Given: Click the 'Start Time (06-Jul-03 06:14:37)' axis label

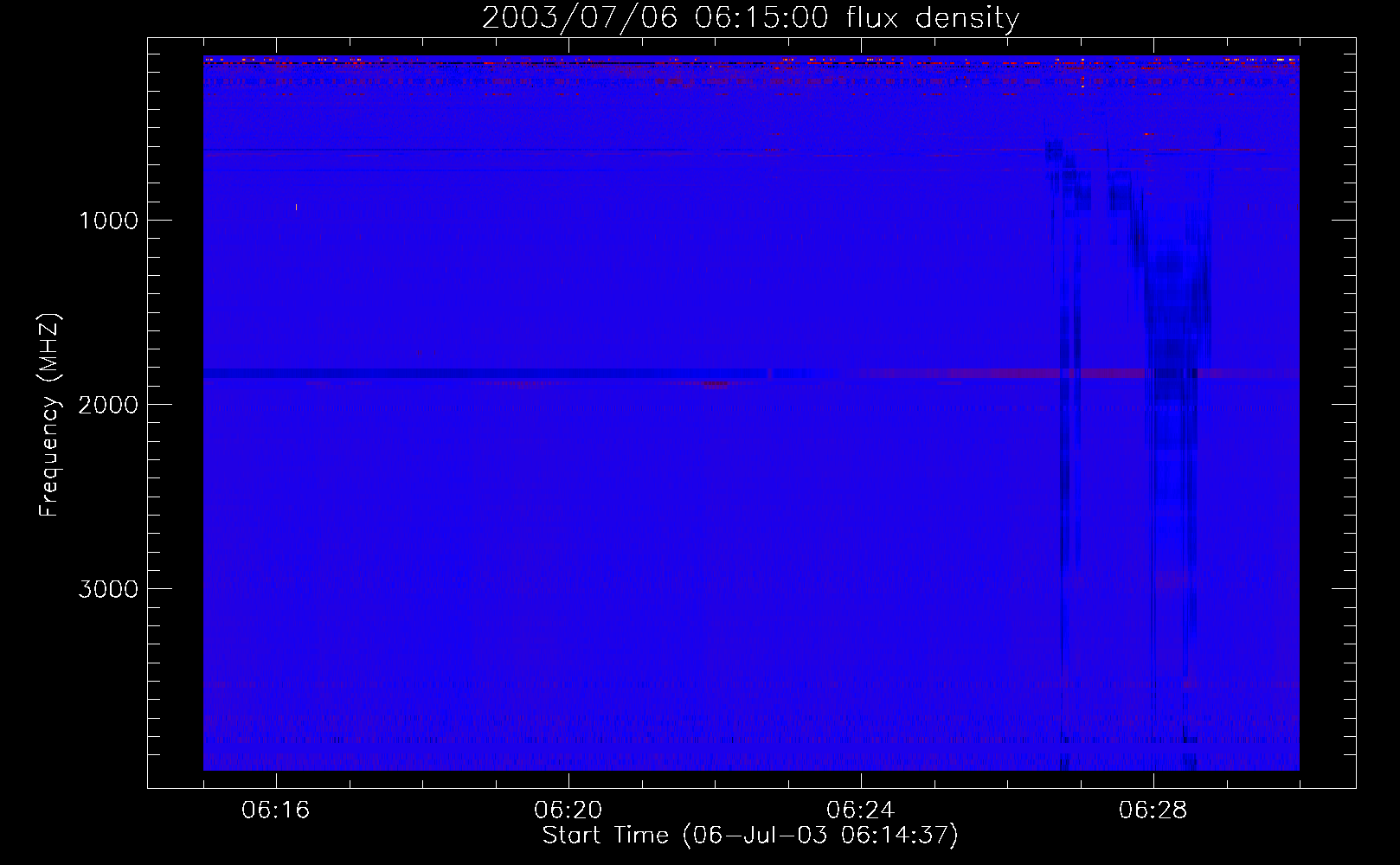Looking at the screenshot, I should (750, 835).
